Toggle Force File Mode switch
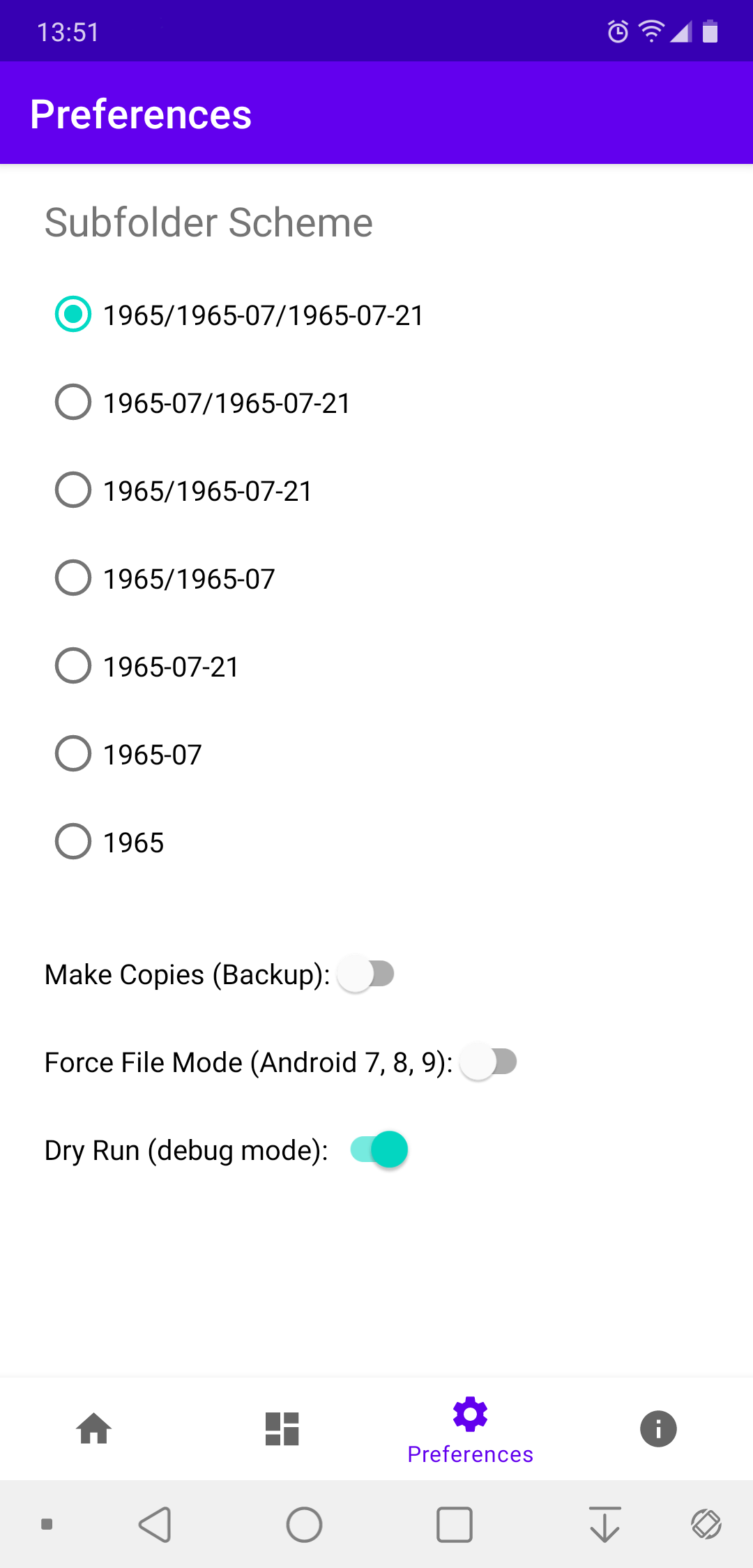Image resolution: width=753 pixels, height=1568 pixels. [x=489, y=1062]
